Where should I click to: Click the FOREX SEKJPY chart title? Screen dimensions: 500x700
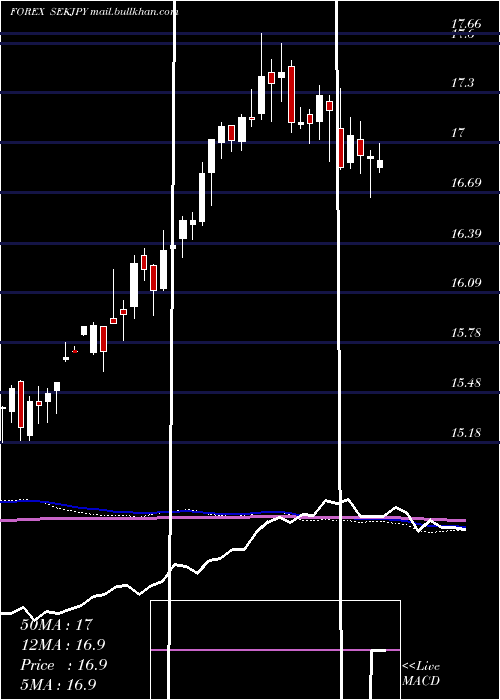tap(49, 12)
